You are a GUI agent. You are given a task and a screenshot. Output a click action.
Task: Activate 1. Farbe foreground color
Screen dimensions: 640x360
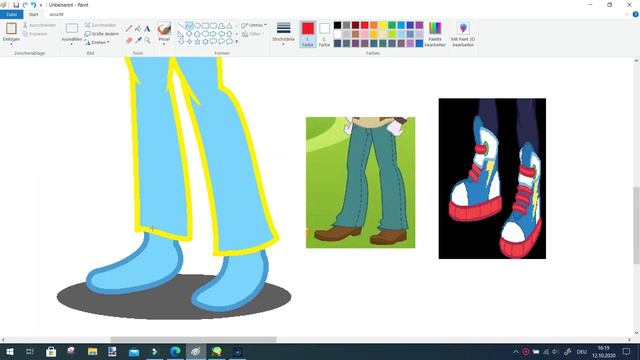pyautogui.click(x=308, y=34)
